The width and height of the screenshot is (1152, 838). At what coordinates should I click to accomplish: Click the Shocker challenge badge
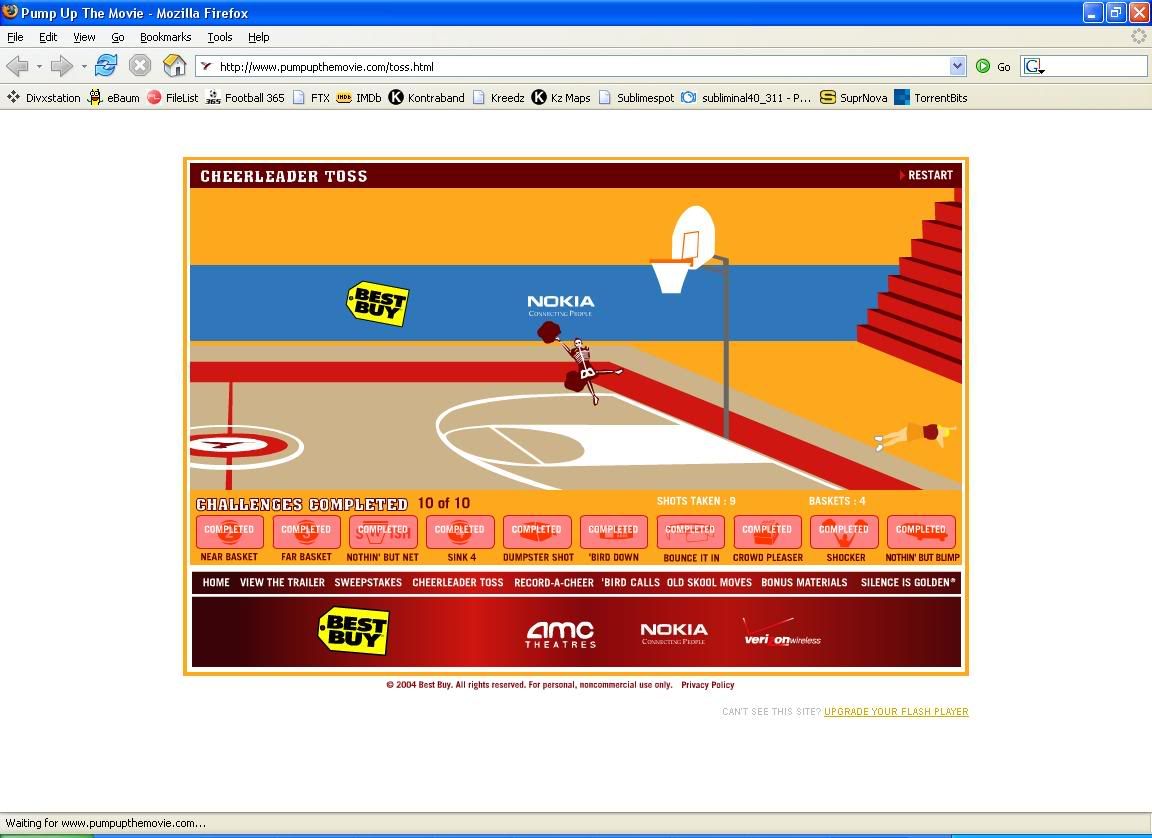[844, 532]
